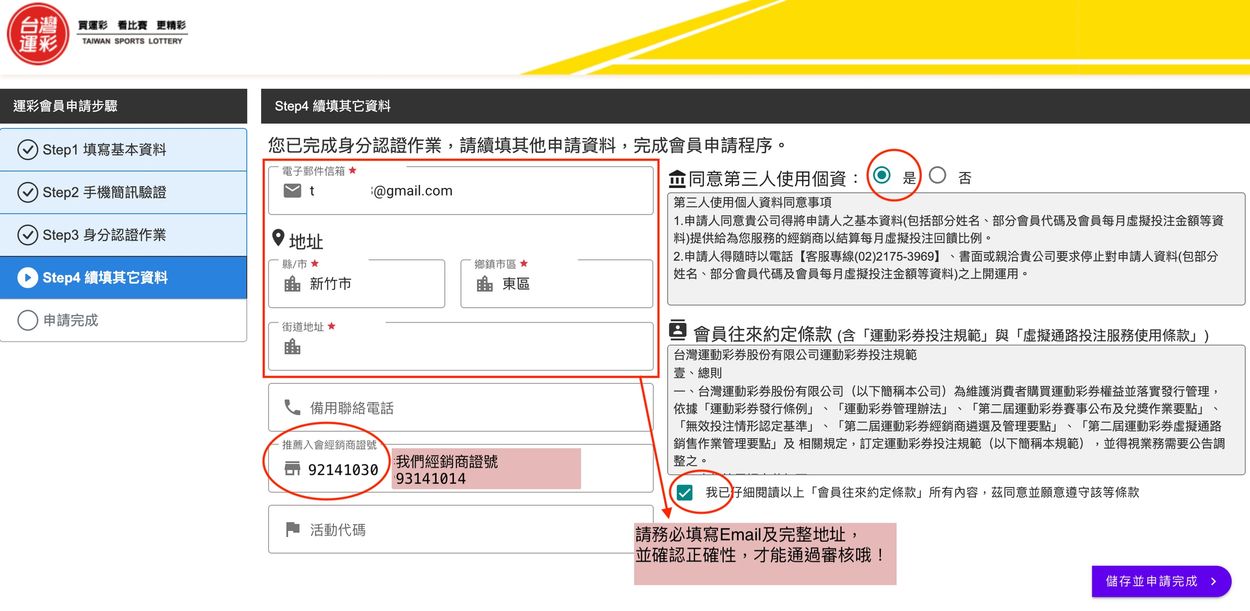Viewport: 1250px width, 611px height.
Task: Open Step3 身分認證作業 in sidebar
Action: 123,235
